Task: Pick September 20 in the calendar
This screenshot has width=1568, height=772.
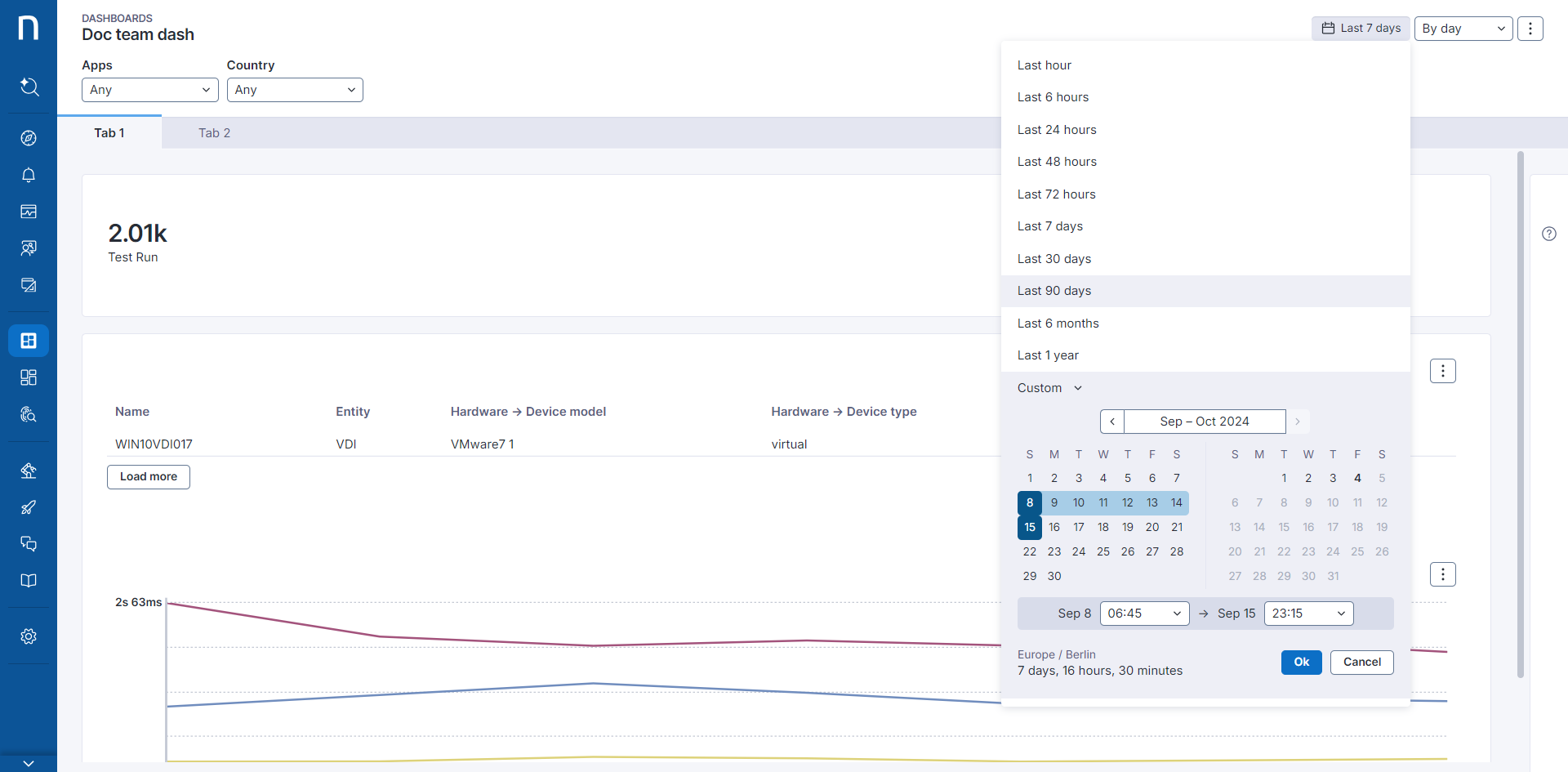Action: [1151, 527]
